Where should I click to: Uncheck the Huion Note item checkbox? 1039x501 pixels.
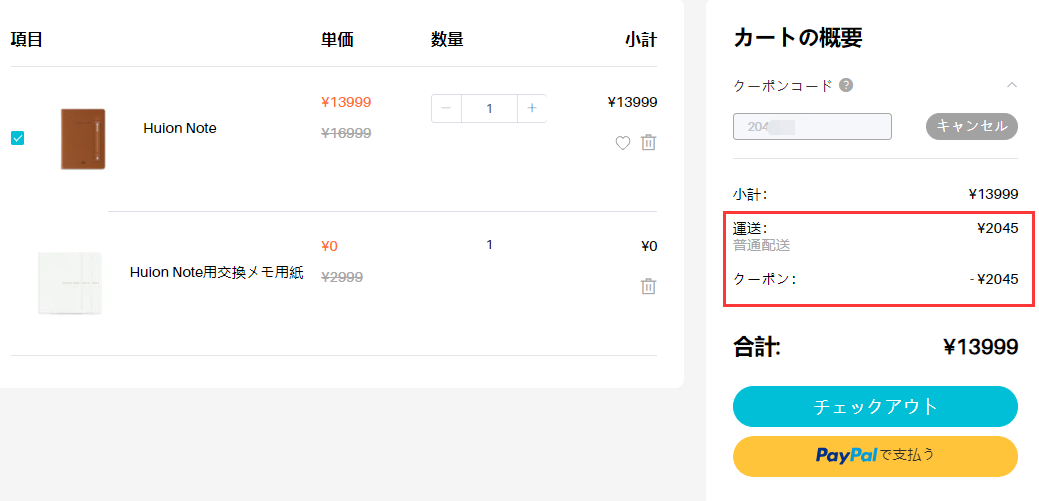click(x=18, y=139)
